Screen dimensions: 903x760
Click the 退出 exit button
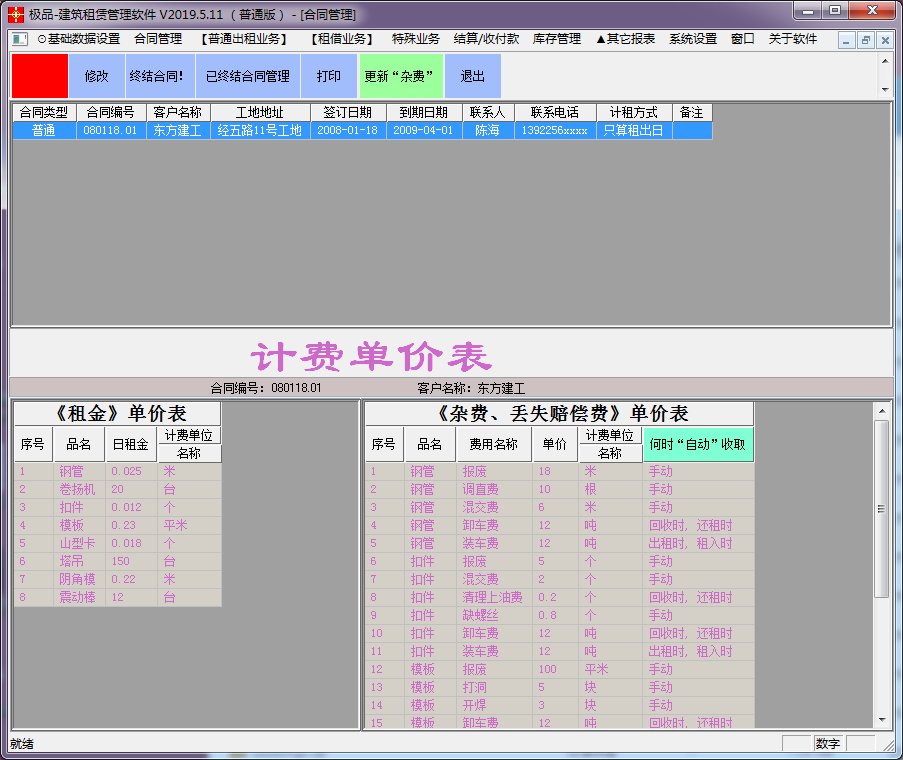tap(473, 76)
